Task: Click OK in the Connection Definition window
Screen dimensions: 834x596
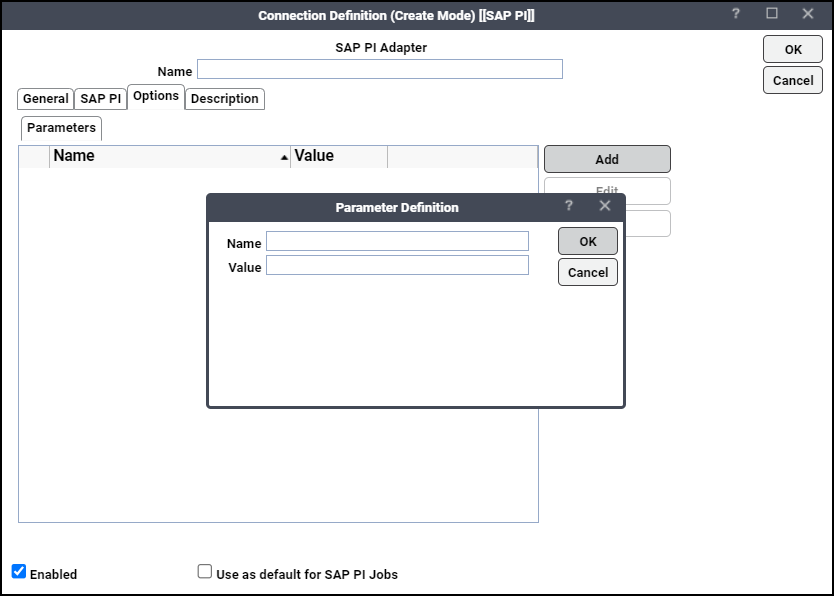Action: (x=793, y=49)
